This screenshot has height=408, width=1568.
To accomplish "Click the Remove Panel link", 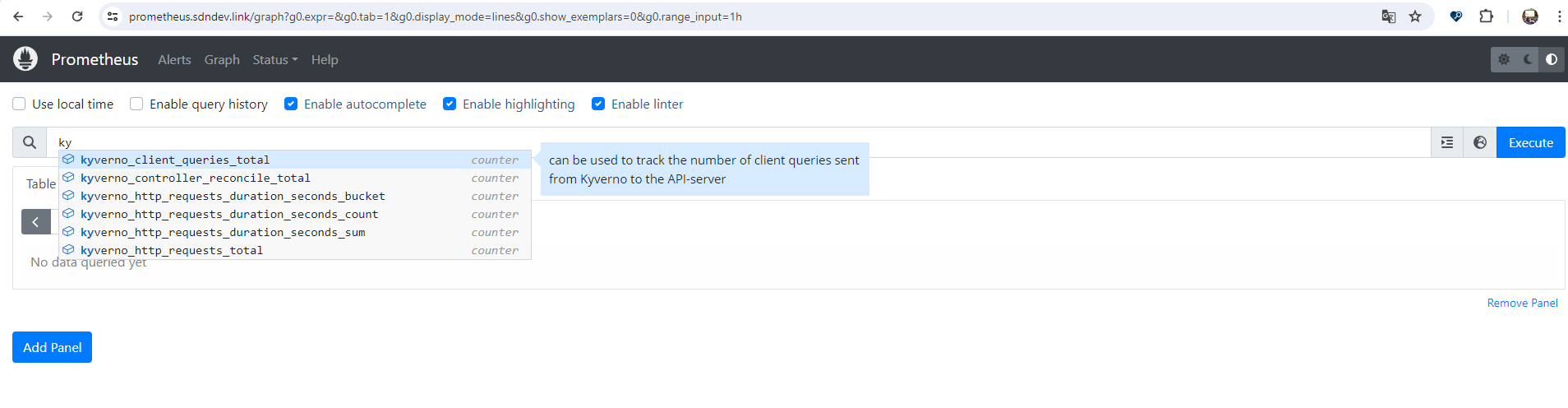I will coord(1522,303).
